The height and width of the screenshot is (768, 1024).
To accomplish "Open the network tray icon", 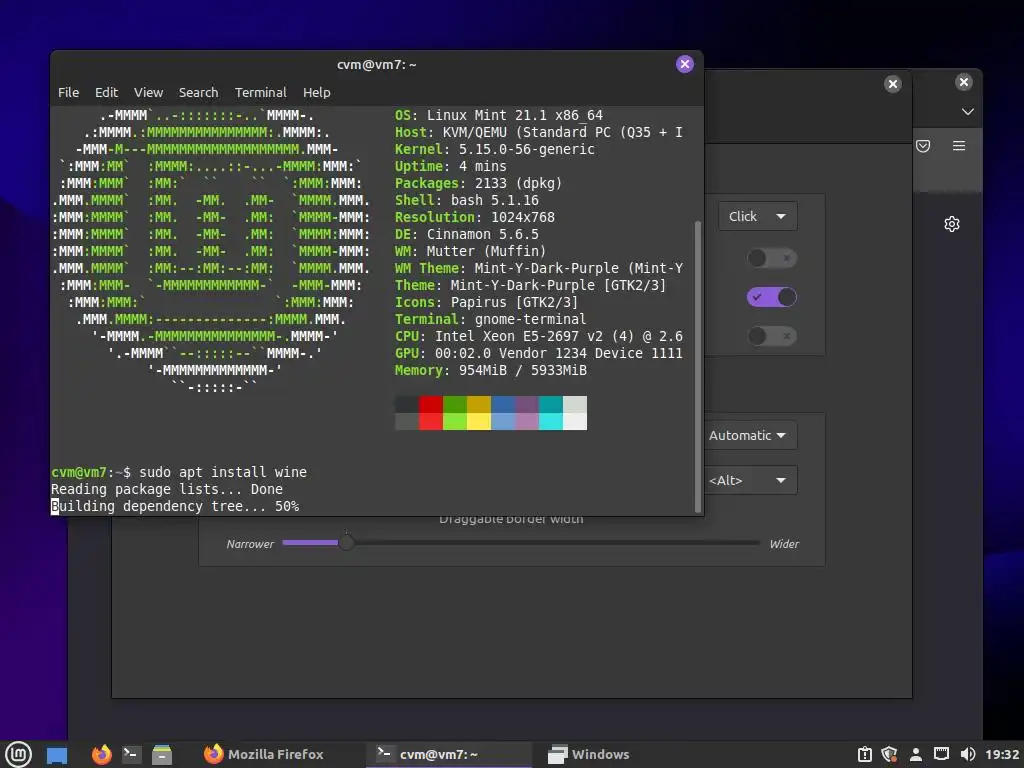I will 941,754.
